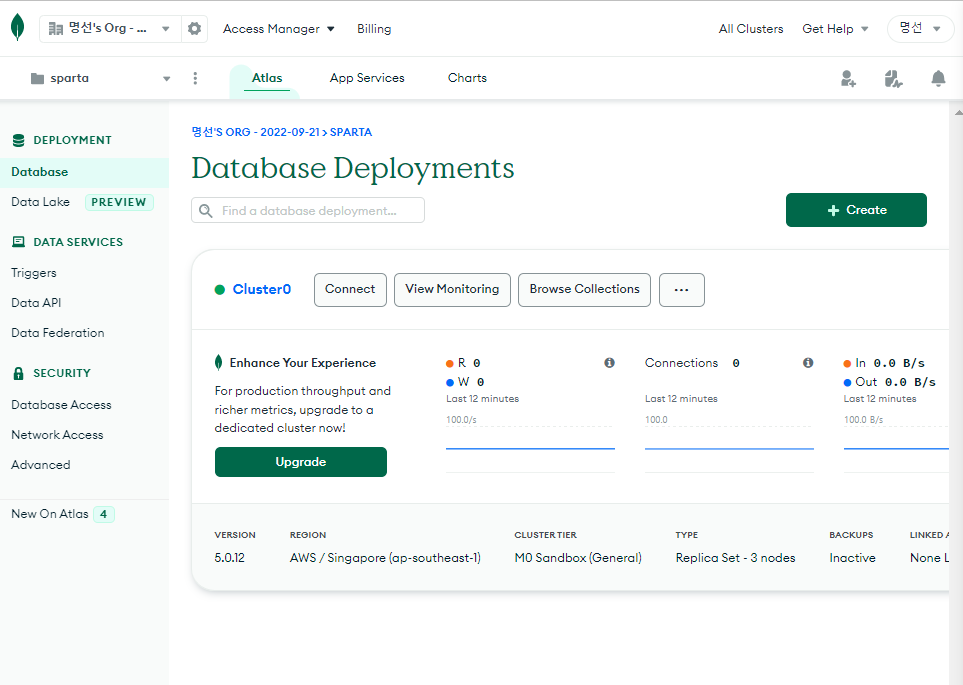The width and height of the screenshot is (963, 685).
Task: Click the Connections info icon
Action: (808, 362)
